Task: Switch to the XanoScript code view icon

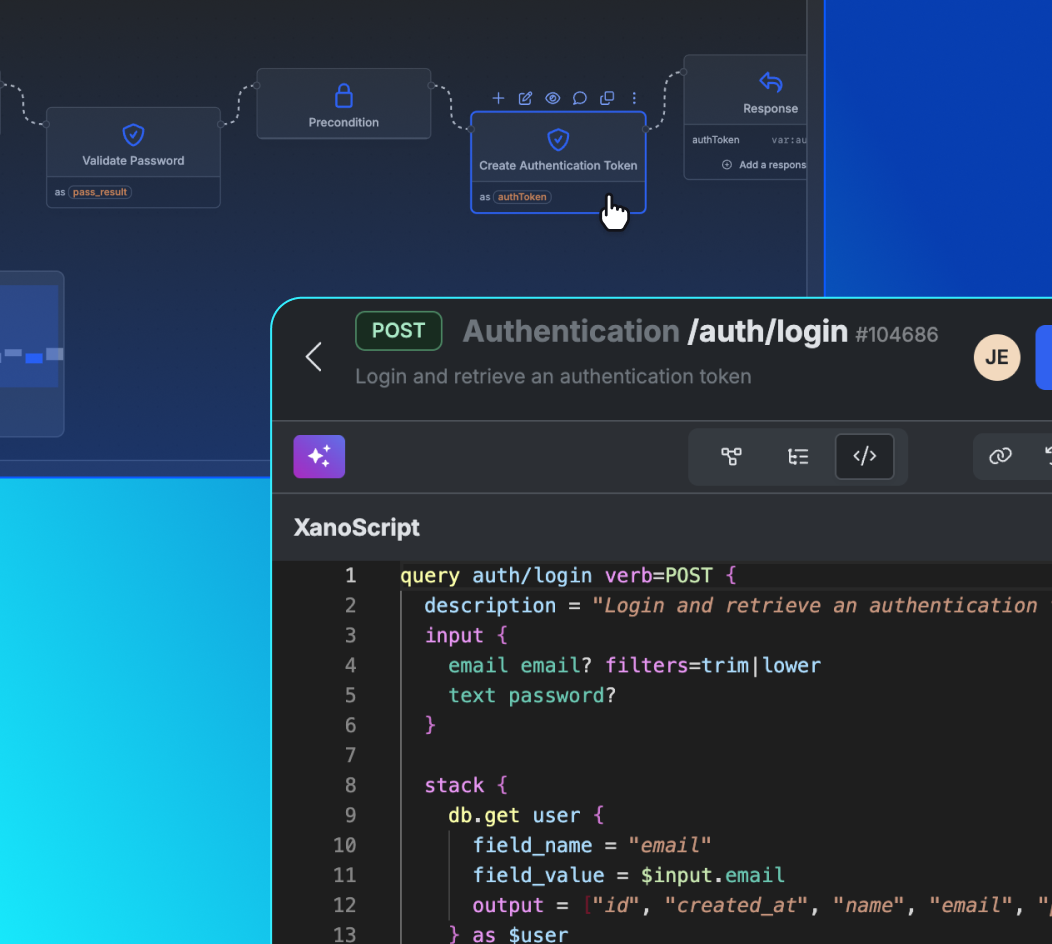Action: click(x=864, y=456)
